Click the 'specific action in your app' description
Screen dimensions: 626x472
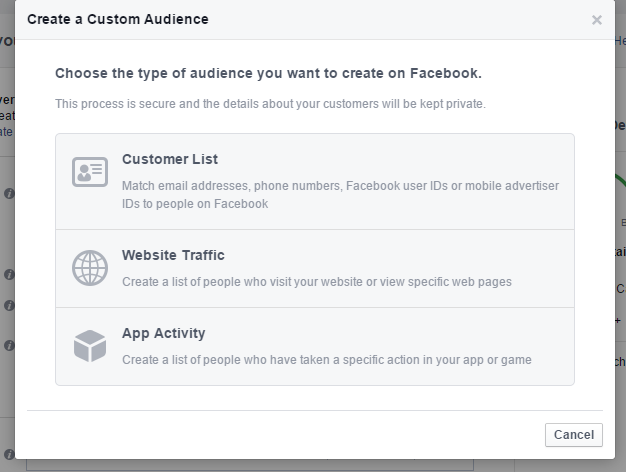[327, 359]
